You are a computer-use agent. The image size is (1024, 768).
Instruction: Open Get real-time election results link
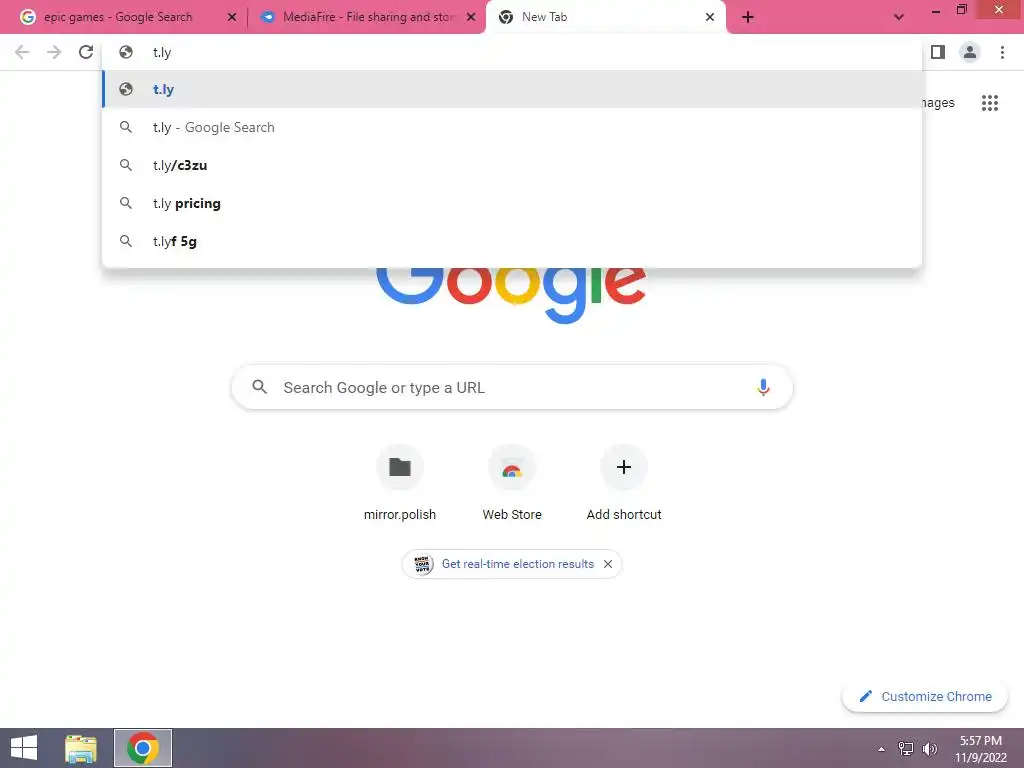click(x=517, y=564)
